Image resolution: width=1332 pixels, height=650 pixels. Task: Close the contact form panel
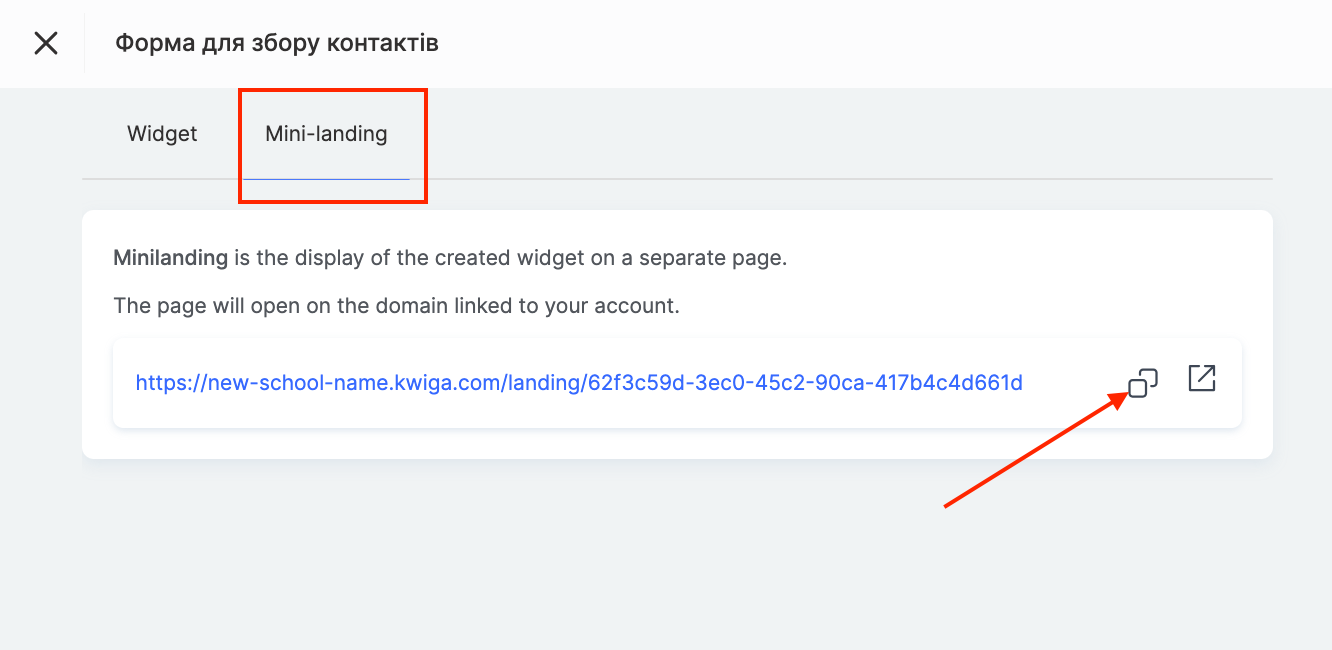(x=46, y=43)
